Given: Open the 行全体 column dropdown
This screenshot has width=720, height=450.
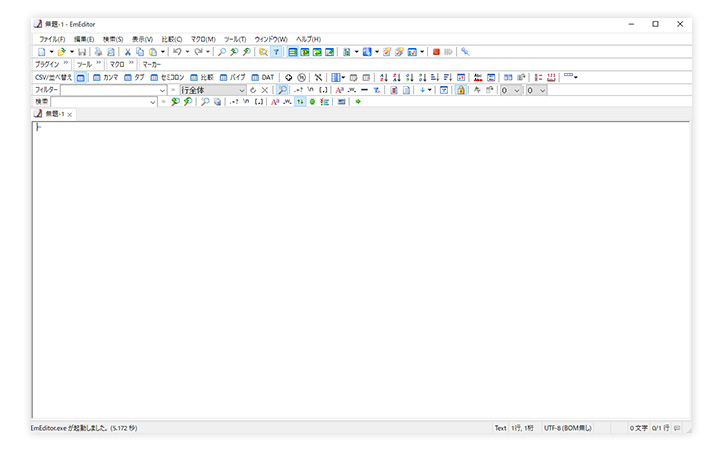Looking at the screenshot, I should (x=241, y=89).
